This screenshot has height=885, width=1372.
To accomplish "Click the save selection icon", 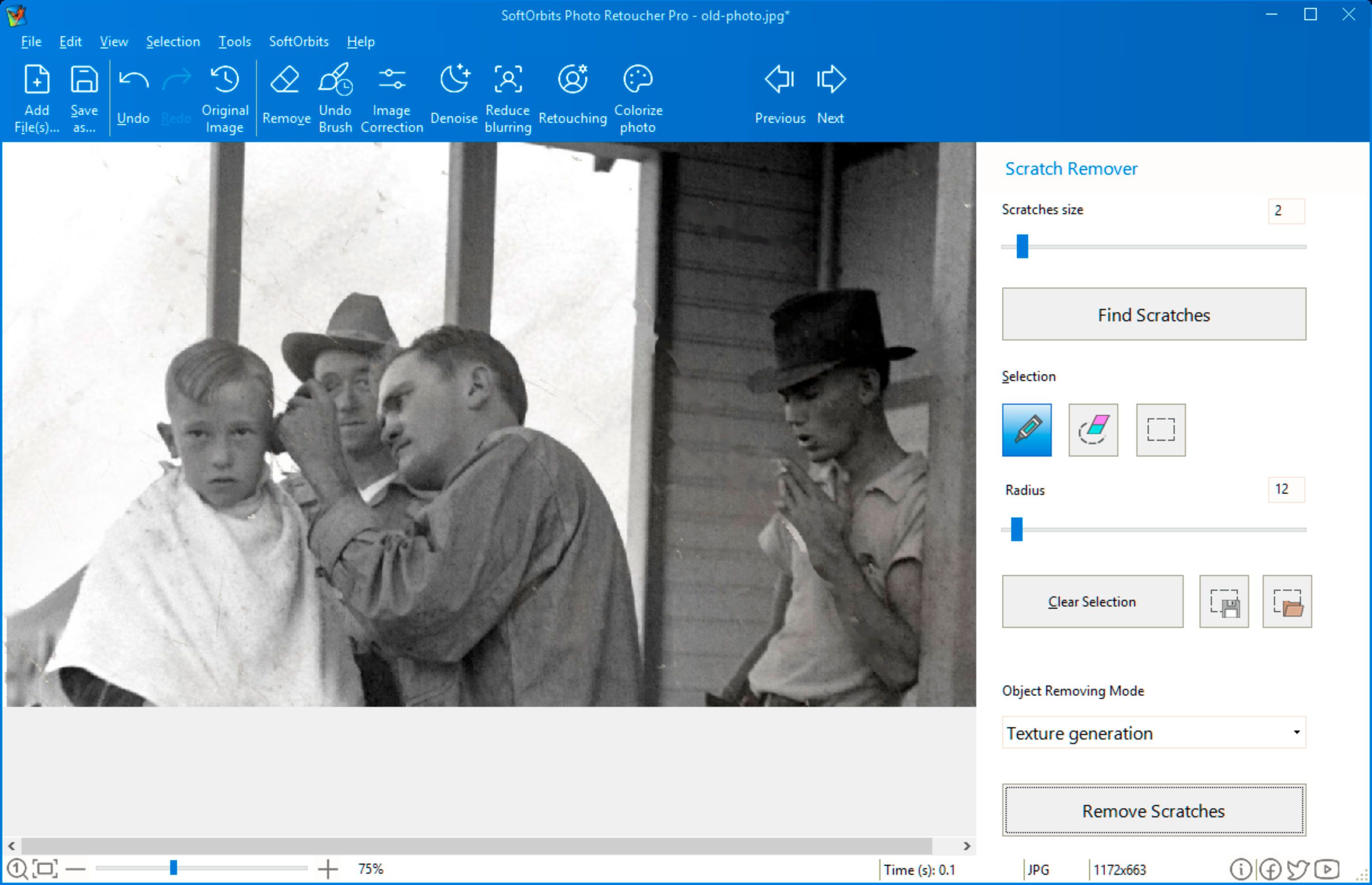I will pos(1225,602).
